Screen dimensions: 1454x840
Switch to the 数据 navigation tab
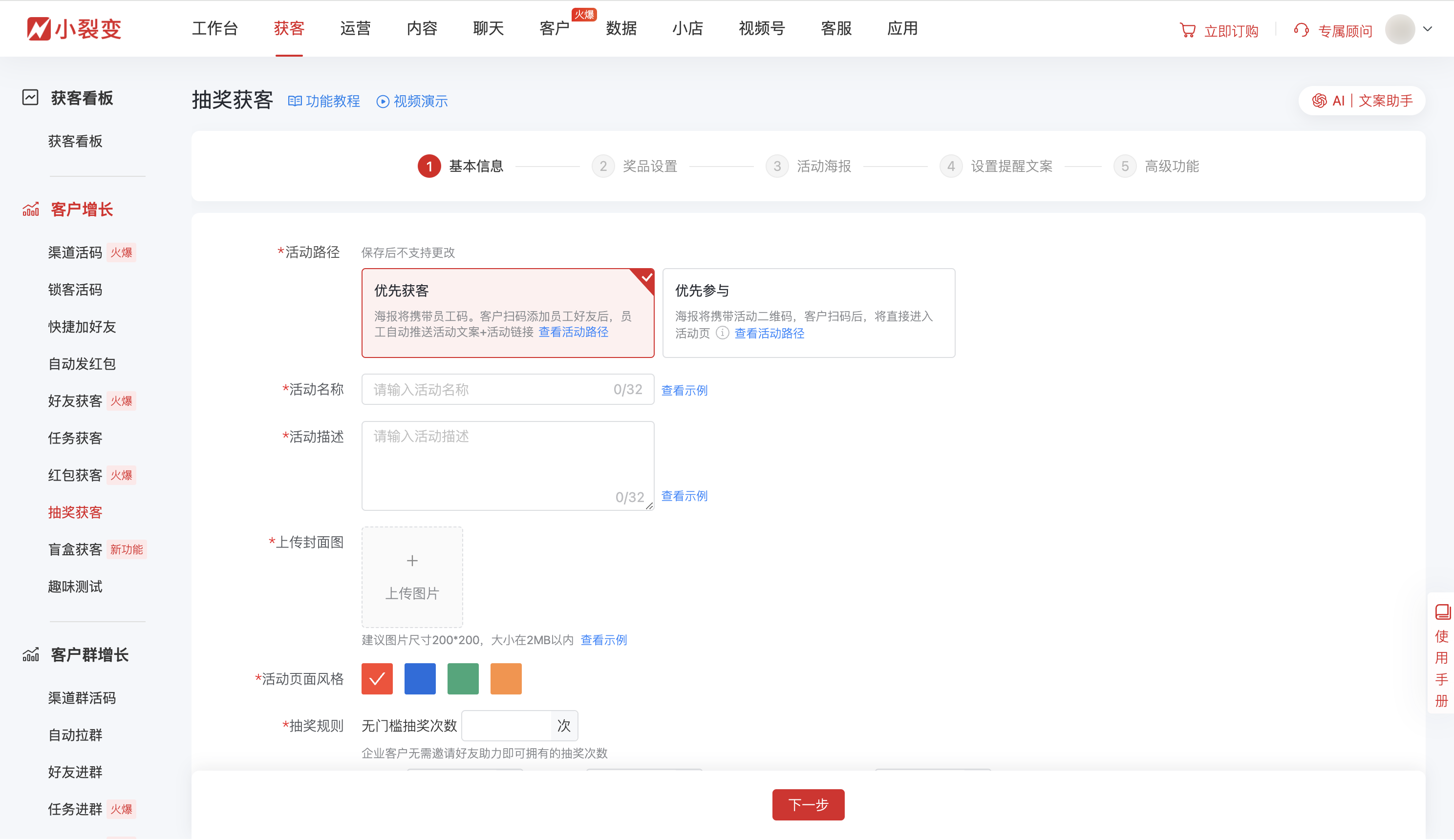point(620,28)
